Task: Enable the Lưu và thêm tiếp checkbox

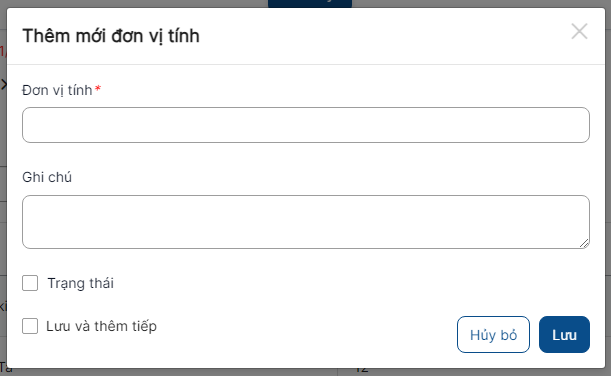Action: pyautogui.click(x=30, y=326)
